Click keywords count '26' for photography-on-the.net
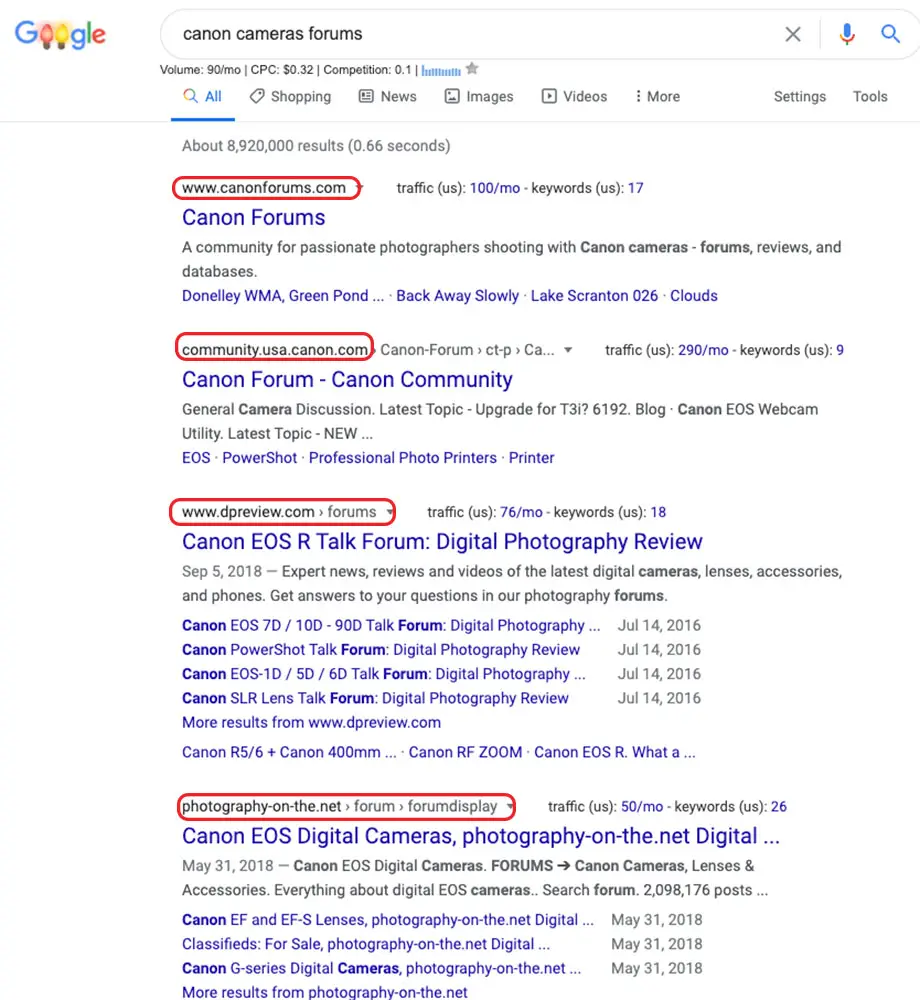 (778, 807)
